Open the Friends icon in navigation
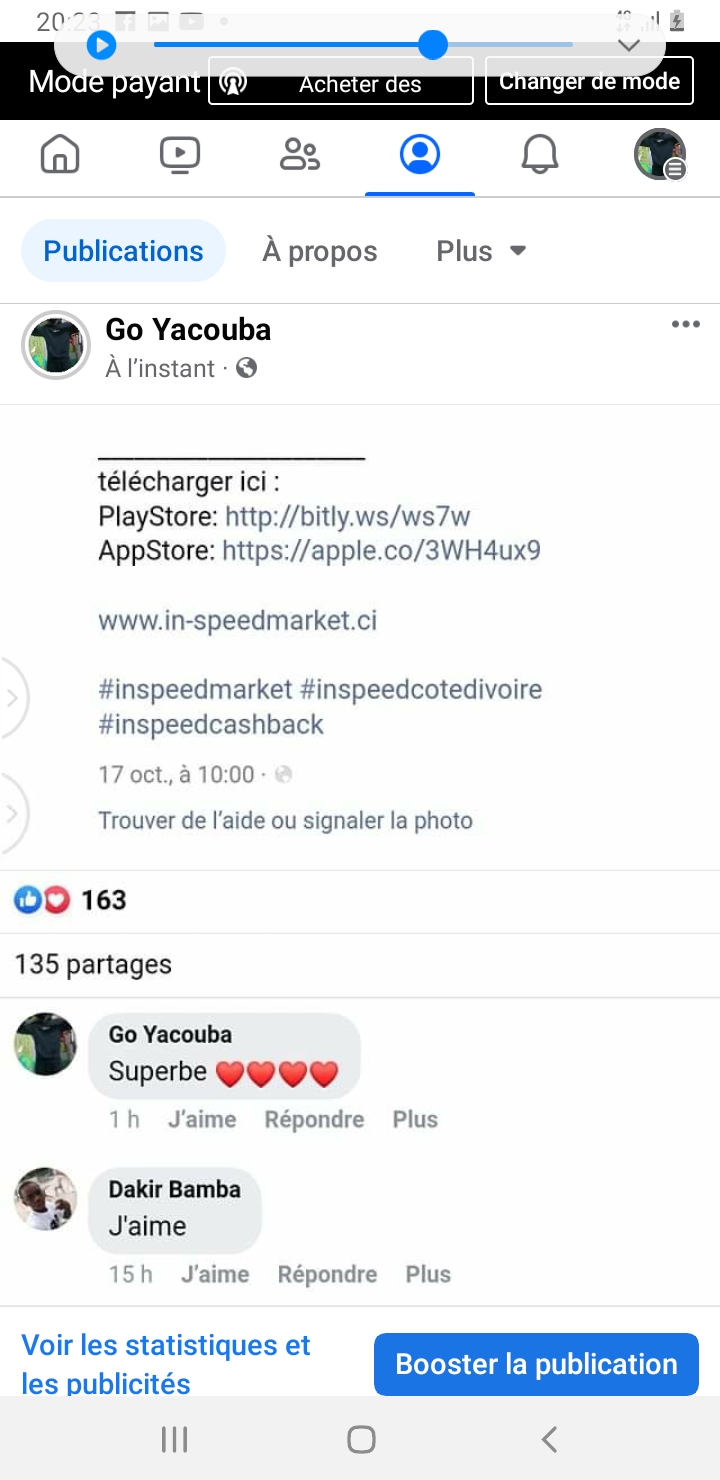Screen dimensions: 720x1480 [300, 155]
